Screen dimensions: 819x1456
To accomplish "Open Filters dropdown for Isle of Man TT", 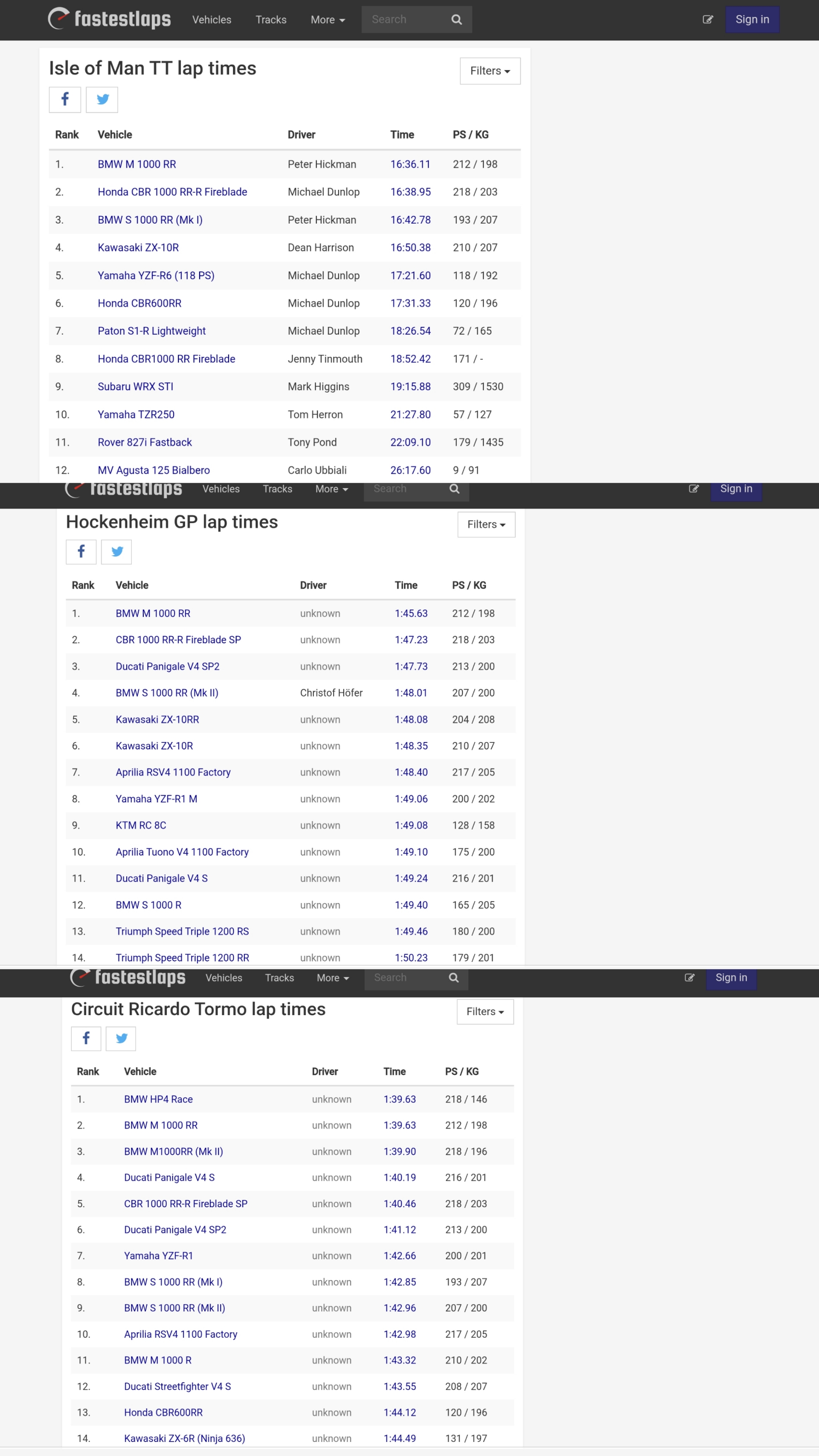I will point(490,71).
